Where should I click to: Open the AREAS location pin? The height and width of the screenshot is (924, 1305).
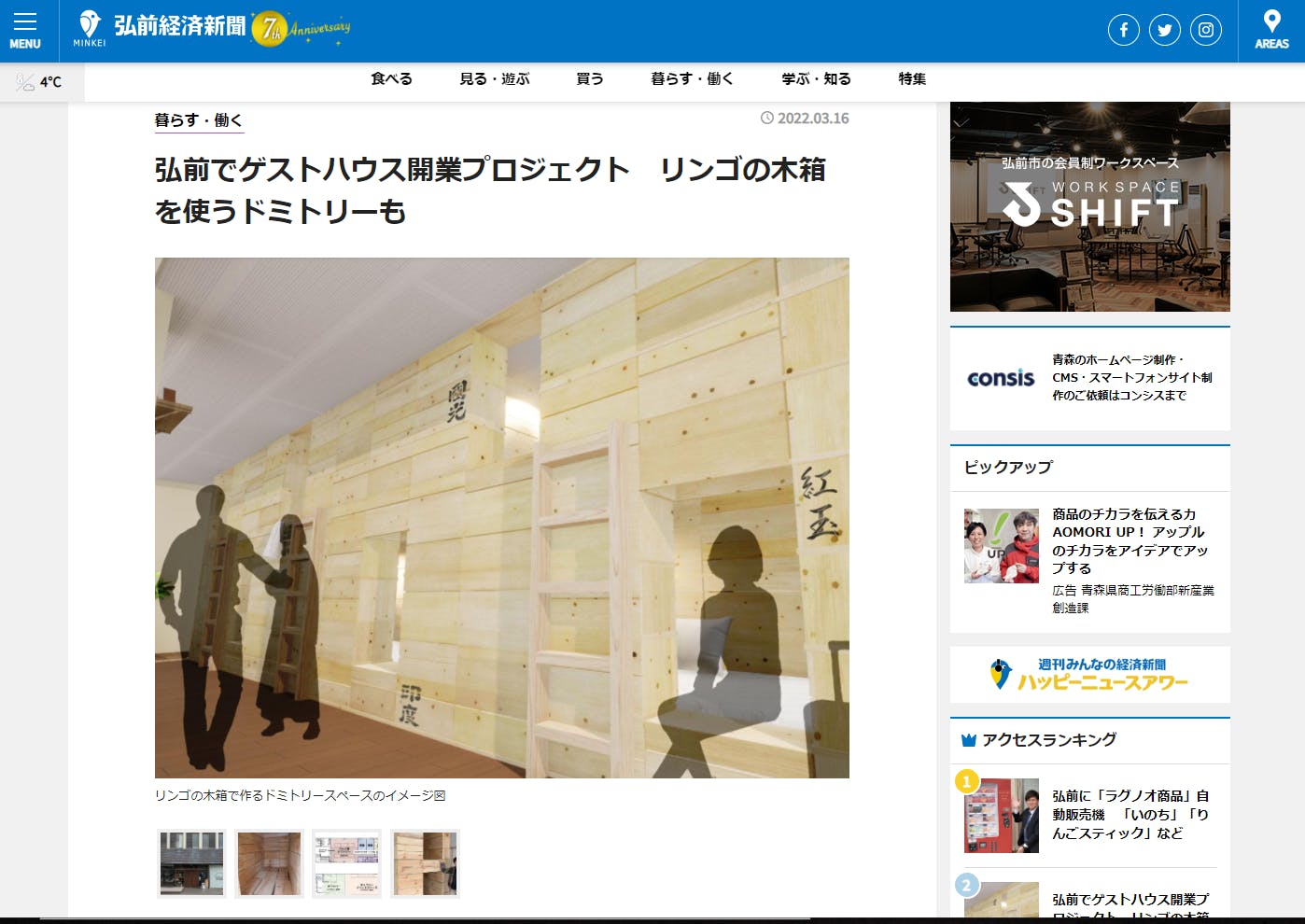tap(1271, 31)
